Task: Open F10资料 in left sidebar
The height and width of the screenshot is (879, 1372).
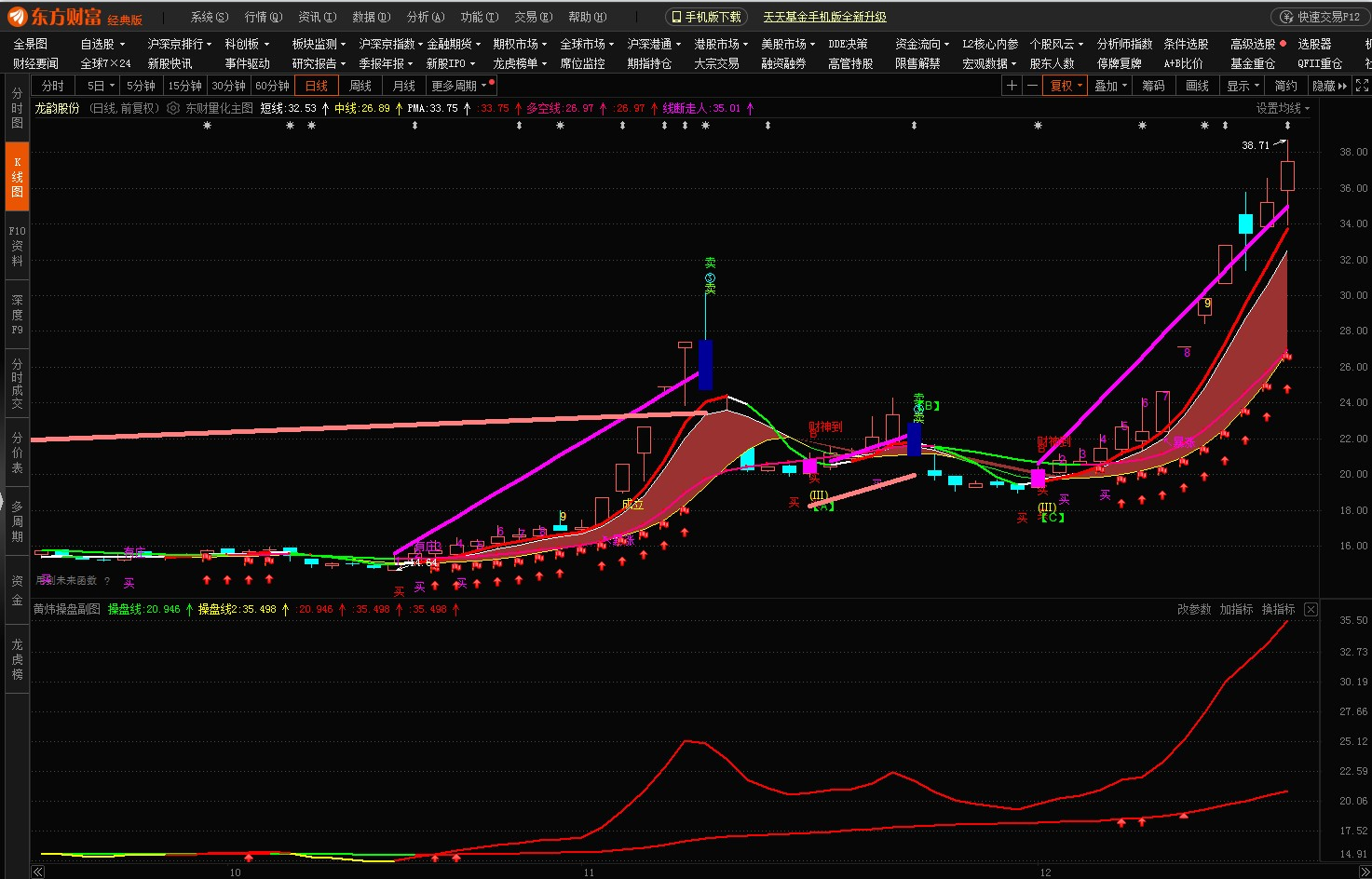Action: pyautogui.click(x=17, y=246)
